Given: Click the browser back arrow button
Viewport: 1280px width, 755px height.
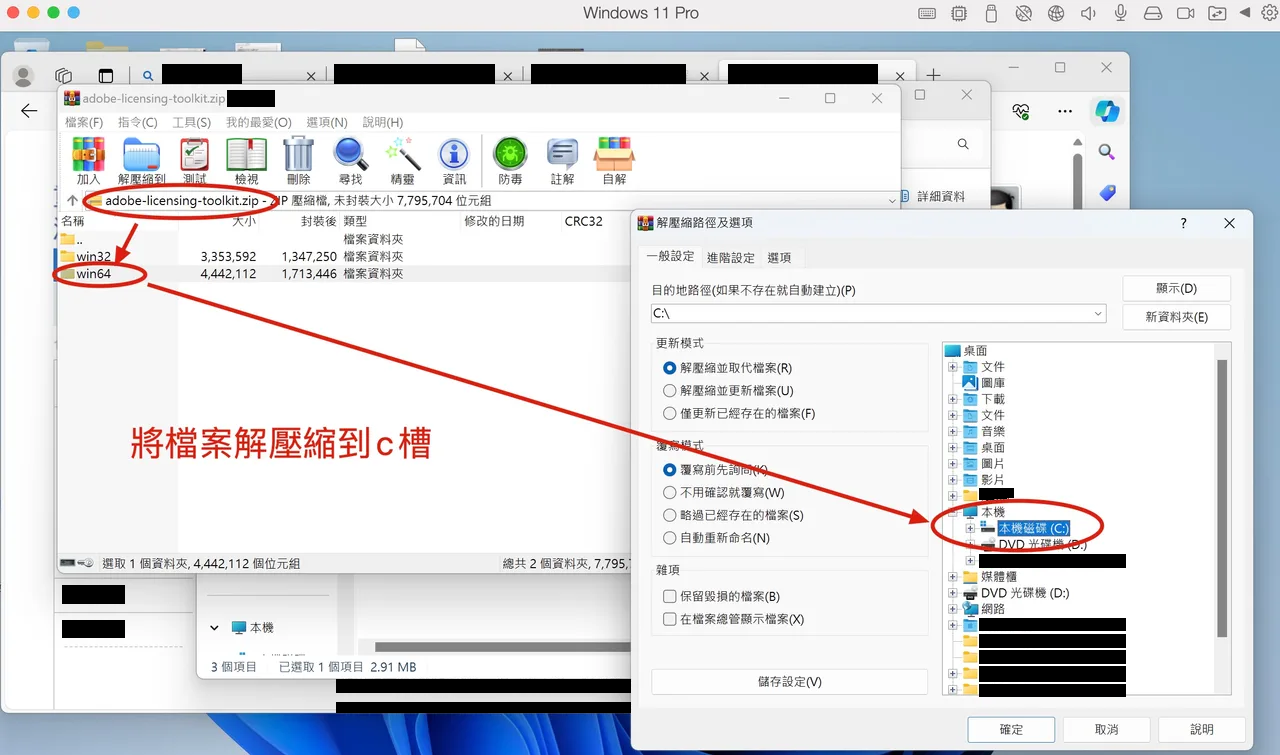Looking at the screenshot, I should (x=29, y=111).
